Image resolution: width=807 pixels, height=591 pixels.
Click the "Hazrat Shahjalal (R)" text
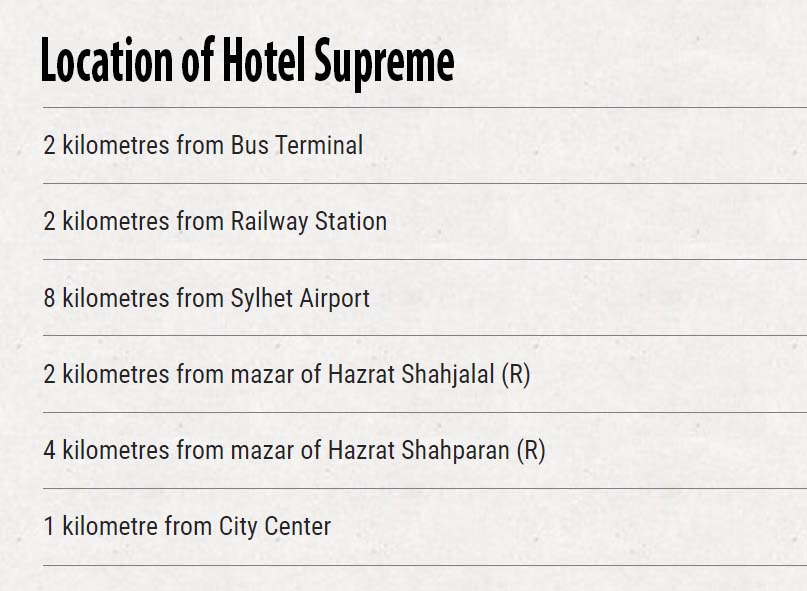[x=429, y=374]
